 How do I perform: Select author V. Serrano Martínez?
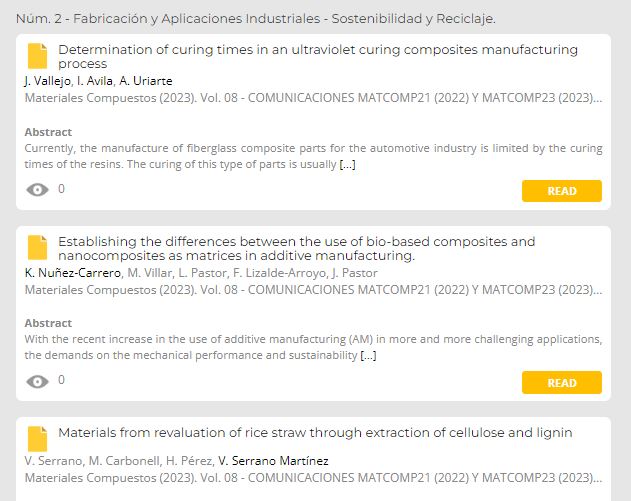tap(273, 461)
